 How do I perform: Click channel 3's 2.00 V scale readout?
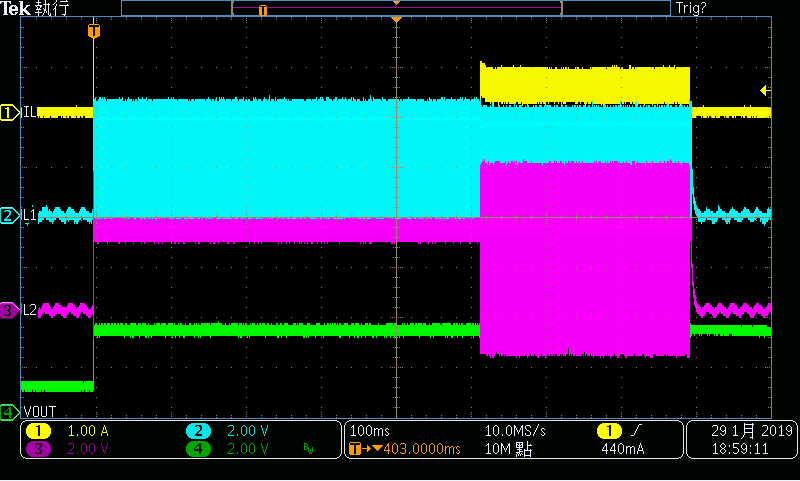88,449
